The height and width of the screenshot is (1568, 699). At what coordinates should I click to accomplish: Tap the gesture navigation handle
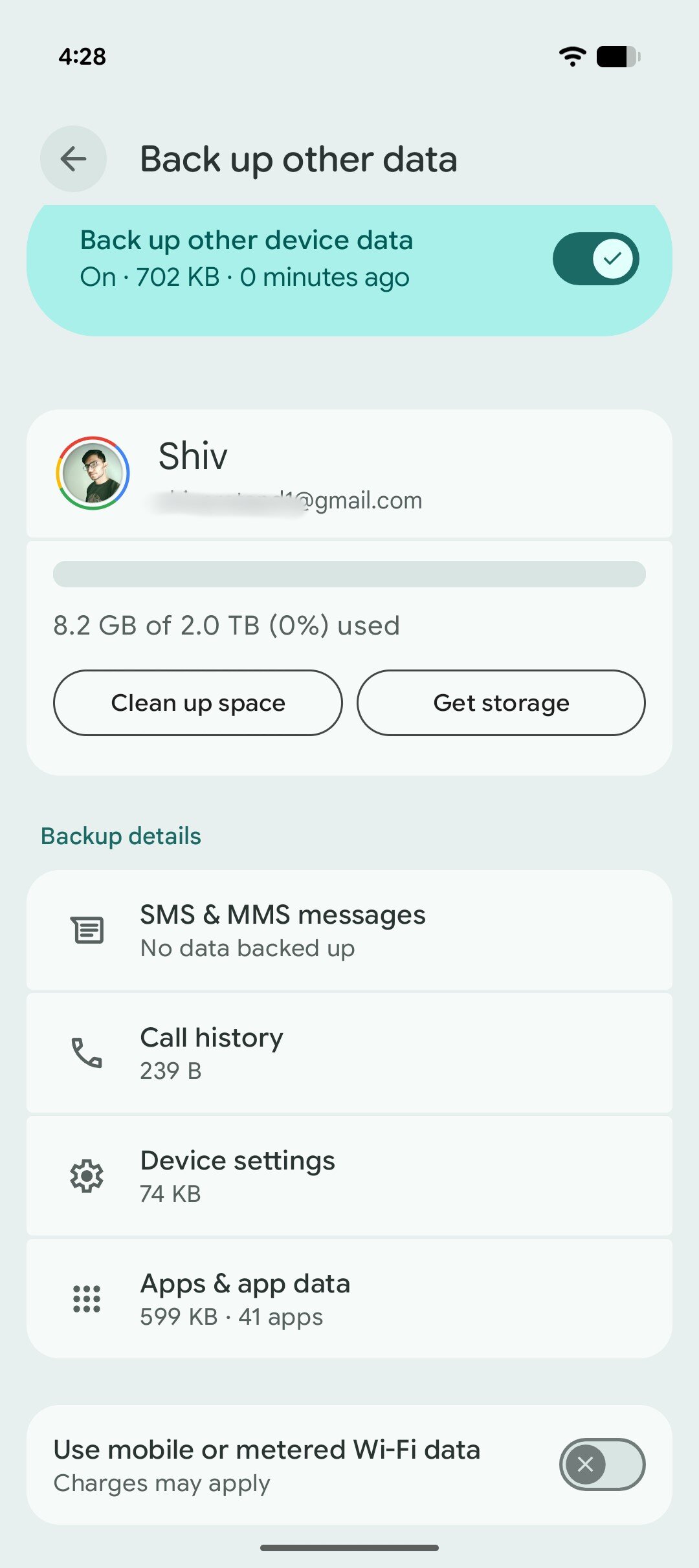pos(349,1547)
